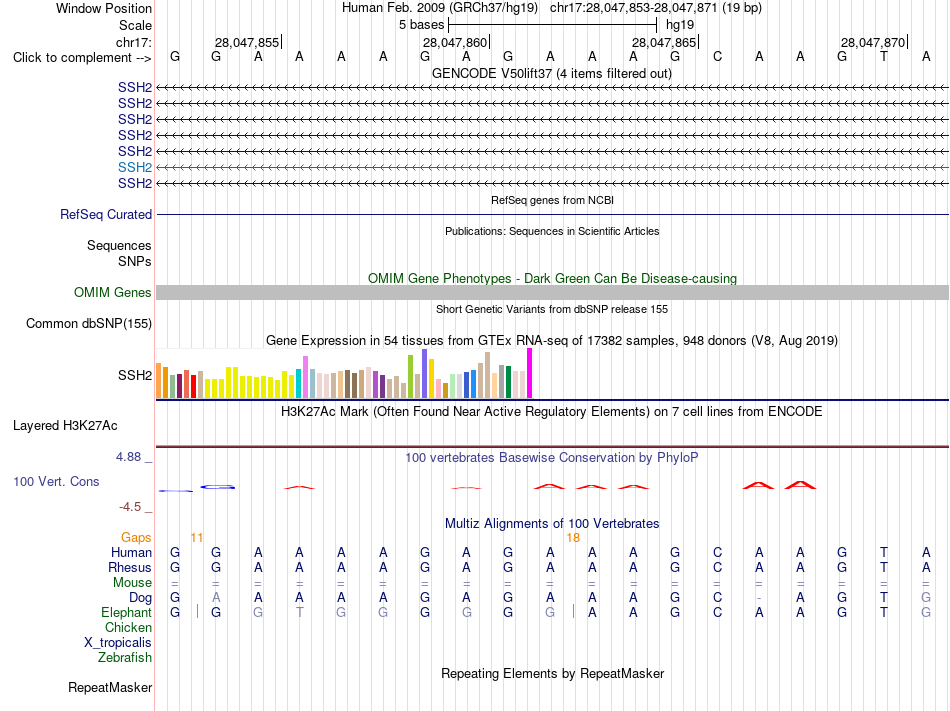950x711 pixels.
Task: Click the topmost SSH2 transcript label
Action: [x=135, y=87]
